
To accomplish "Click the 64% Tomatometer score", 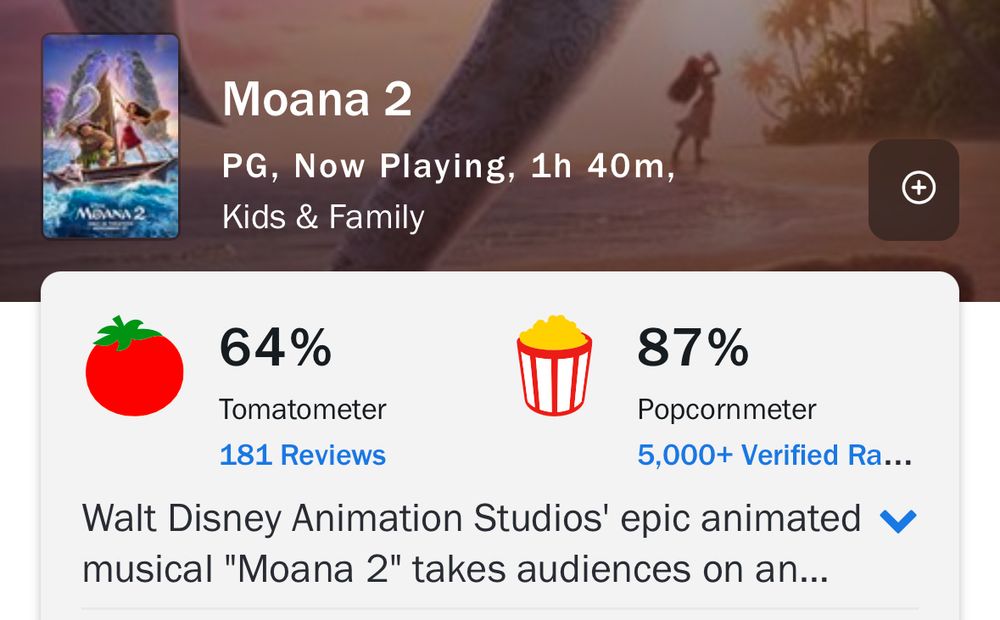I will point(275,348).
